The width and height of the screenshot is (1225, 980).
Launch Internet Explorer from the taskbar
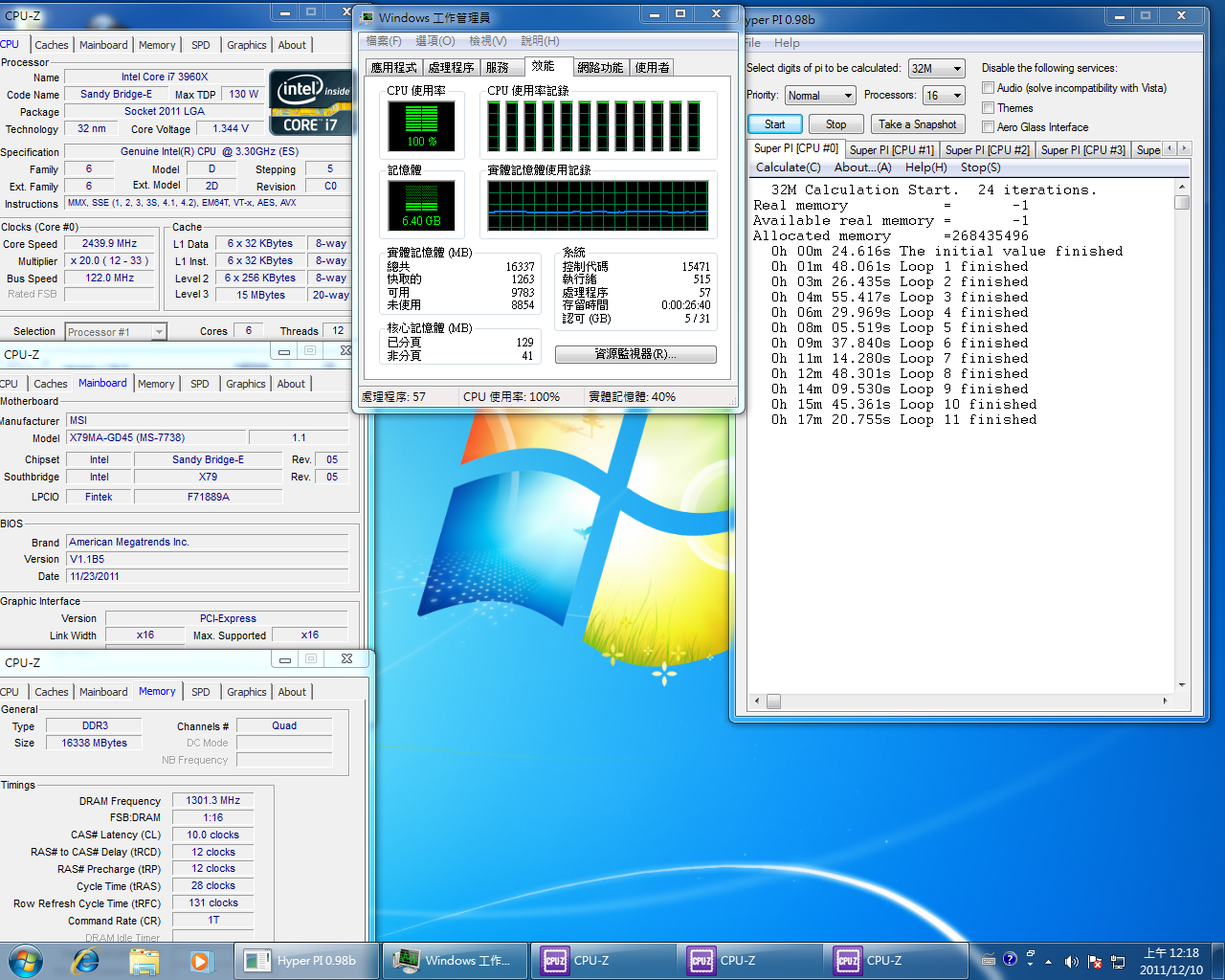coord(86,961)
